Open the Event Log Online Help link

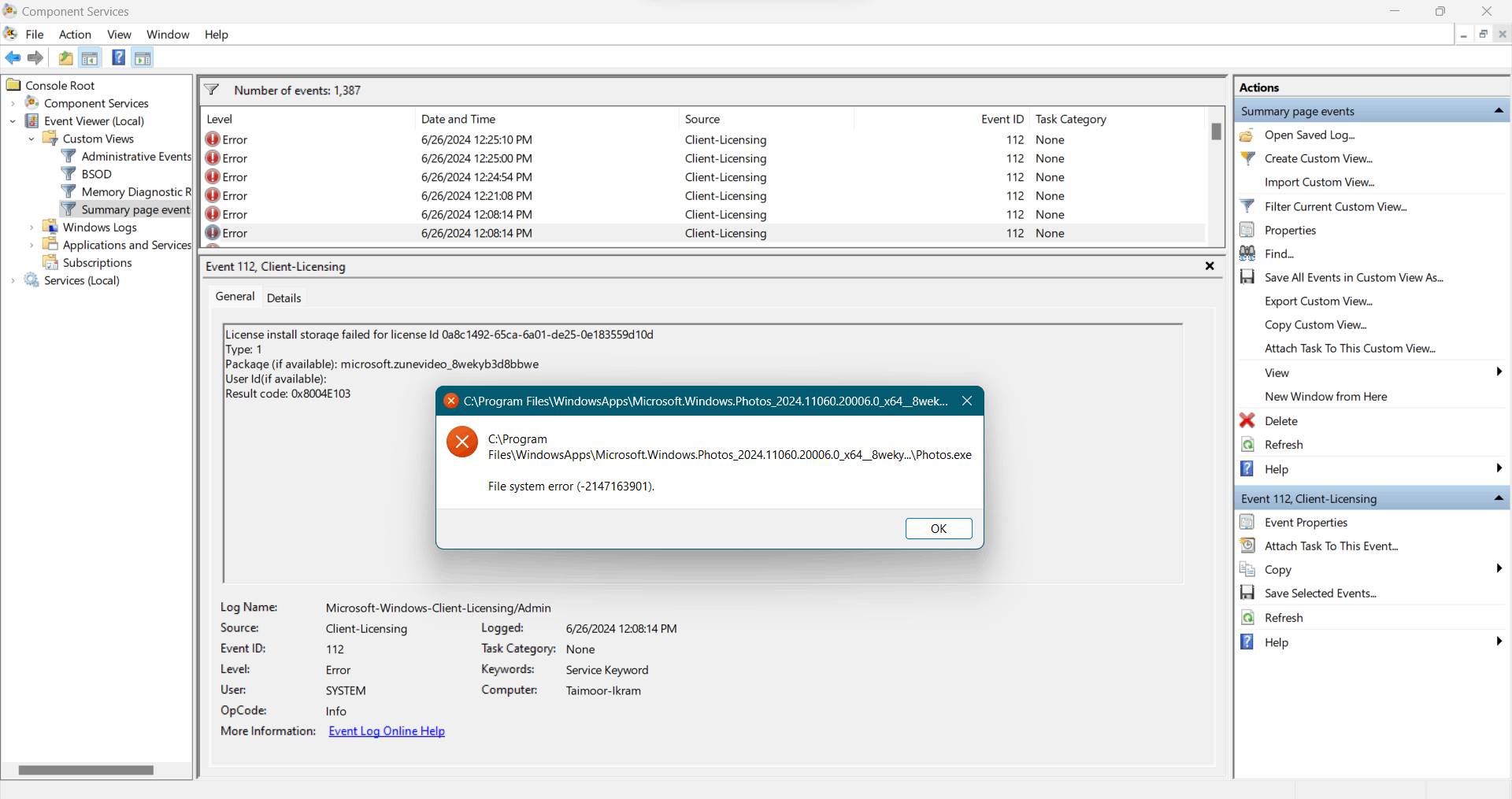(387, 731)
